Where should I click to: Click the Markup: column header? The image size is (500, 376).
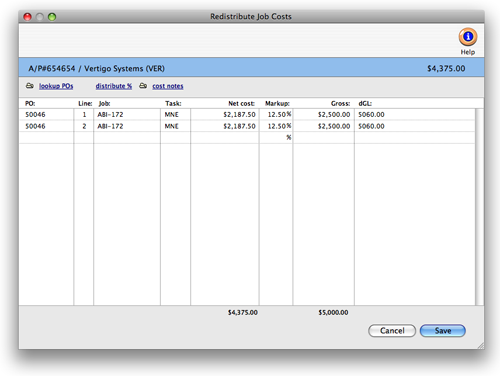(x=277, y=103)
